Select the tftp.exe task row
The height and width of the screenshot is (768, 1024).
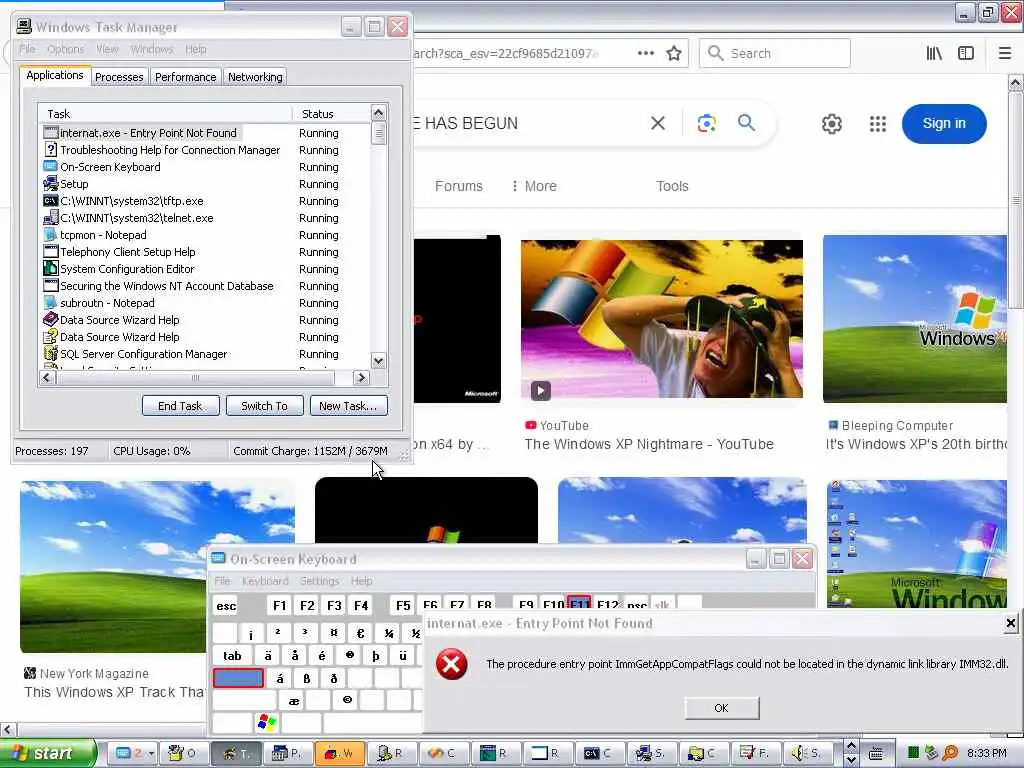tap(206, 201)
